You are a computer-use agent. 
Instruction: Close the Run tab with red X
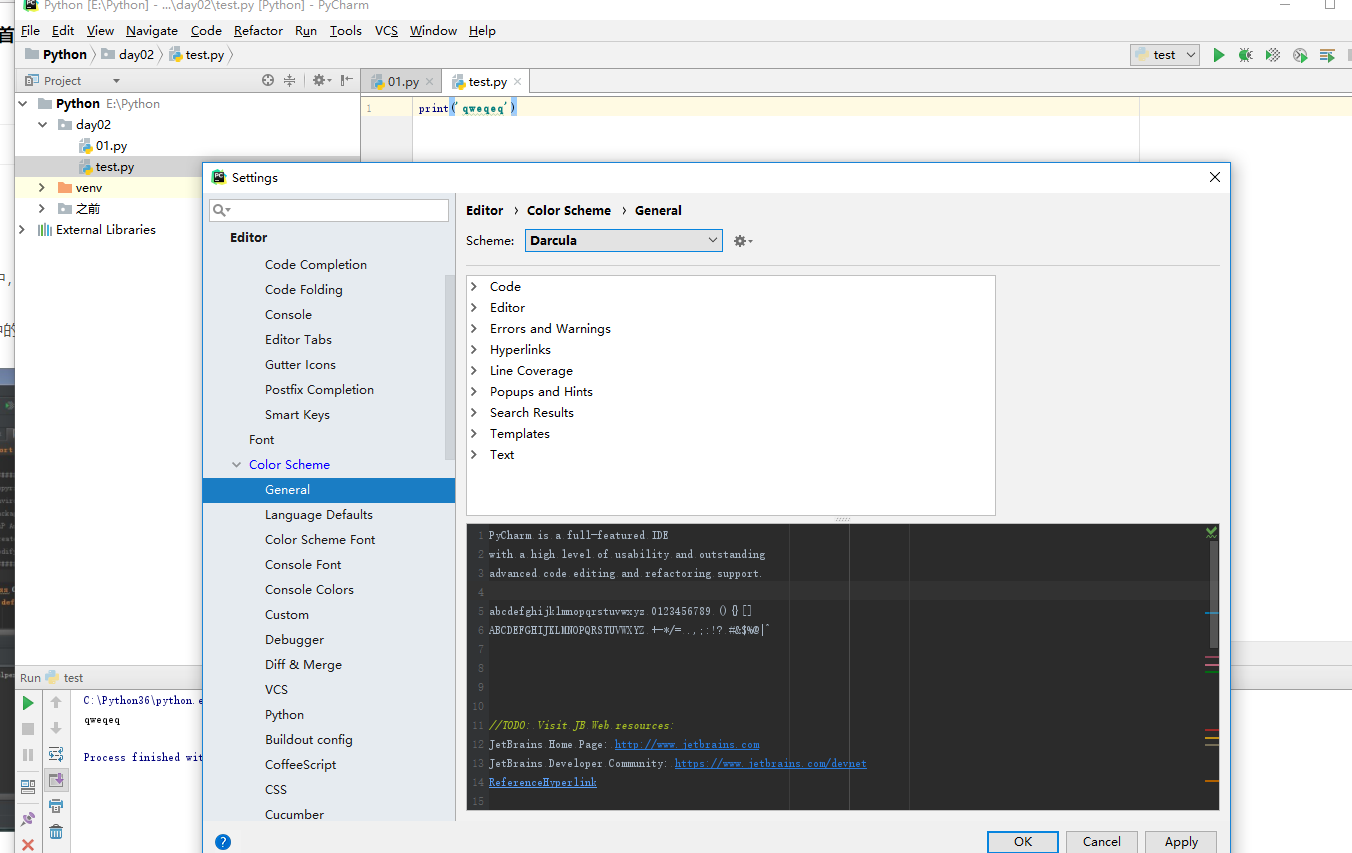(28, 845)
